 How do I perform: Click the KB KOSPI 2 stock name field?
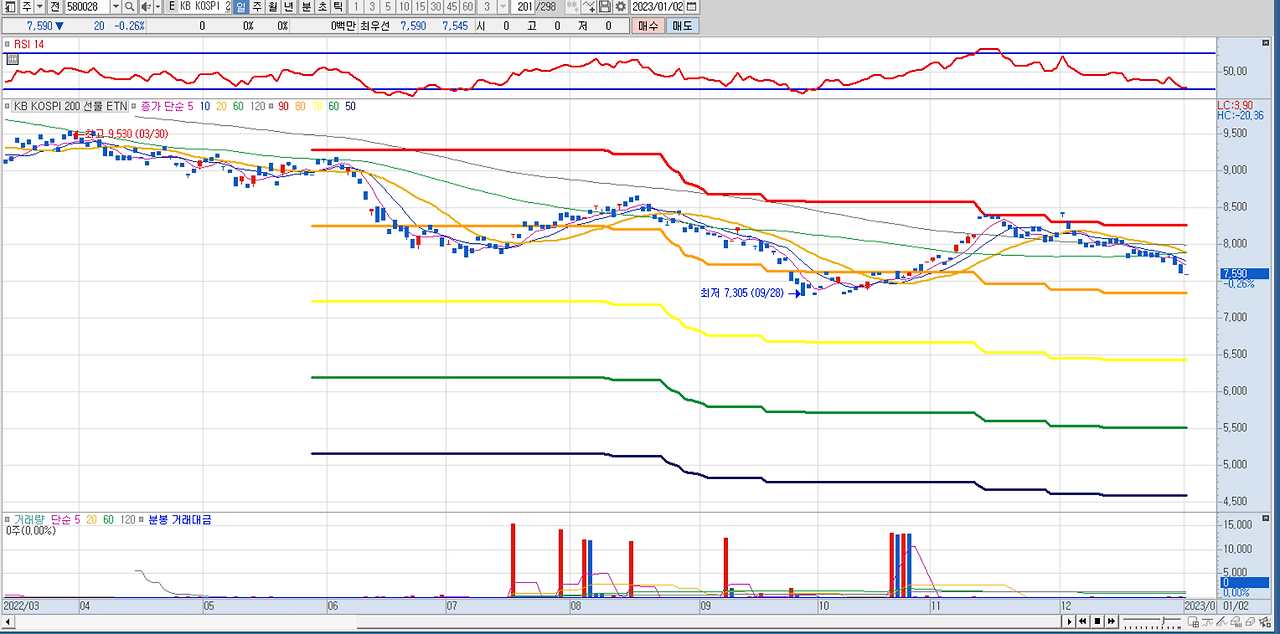[x=205, y=6]
